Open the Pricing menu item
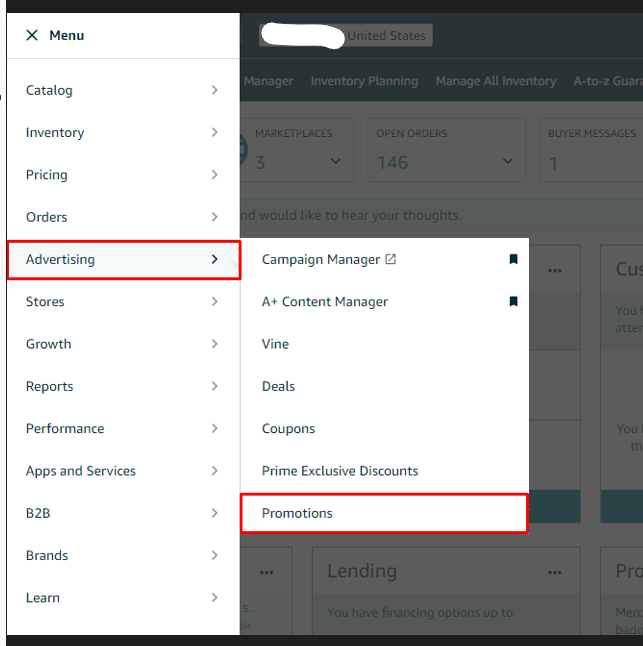This screenshot has width=643, height=646. [123, 175]
